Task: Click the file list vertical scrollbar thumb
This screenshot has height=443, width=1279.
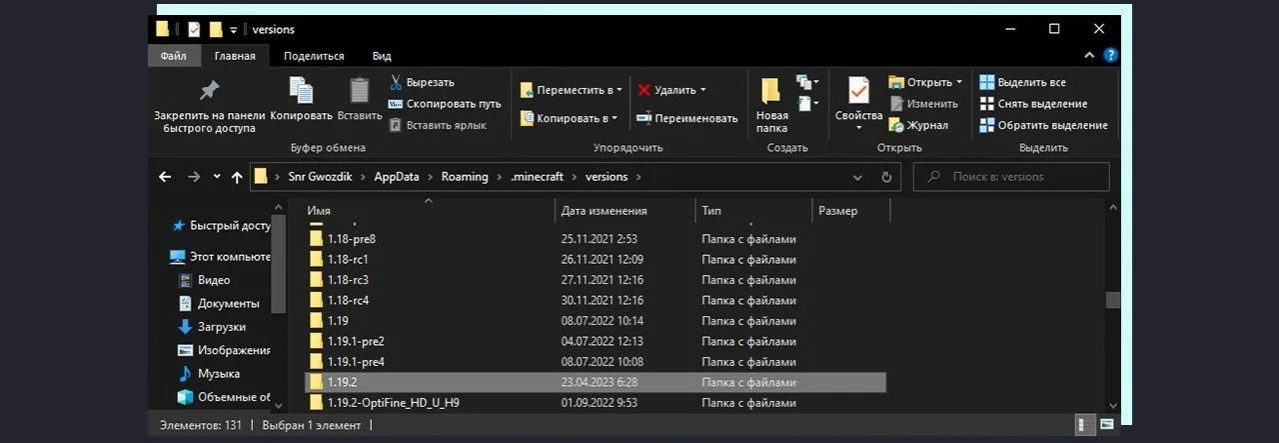Action: tap(1113, 300)
